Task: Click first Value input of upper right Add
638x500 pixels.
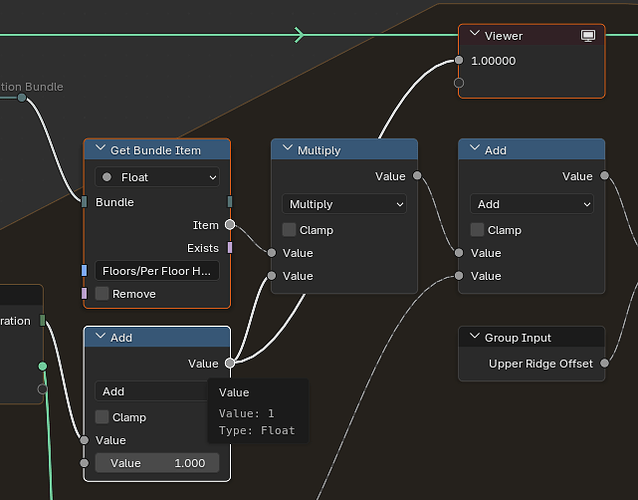Action: pyautogui.click(x=459, y=253)
